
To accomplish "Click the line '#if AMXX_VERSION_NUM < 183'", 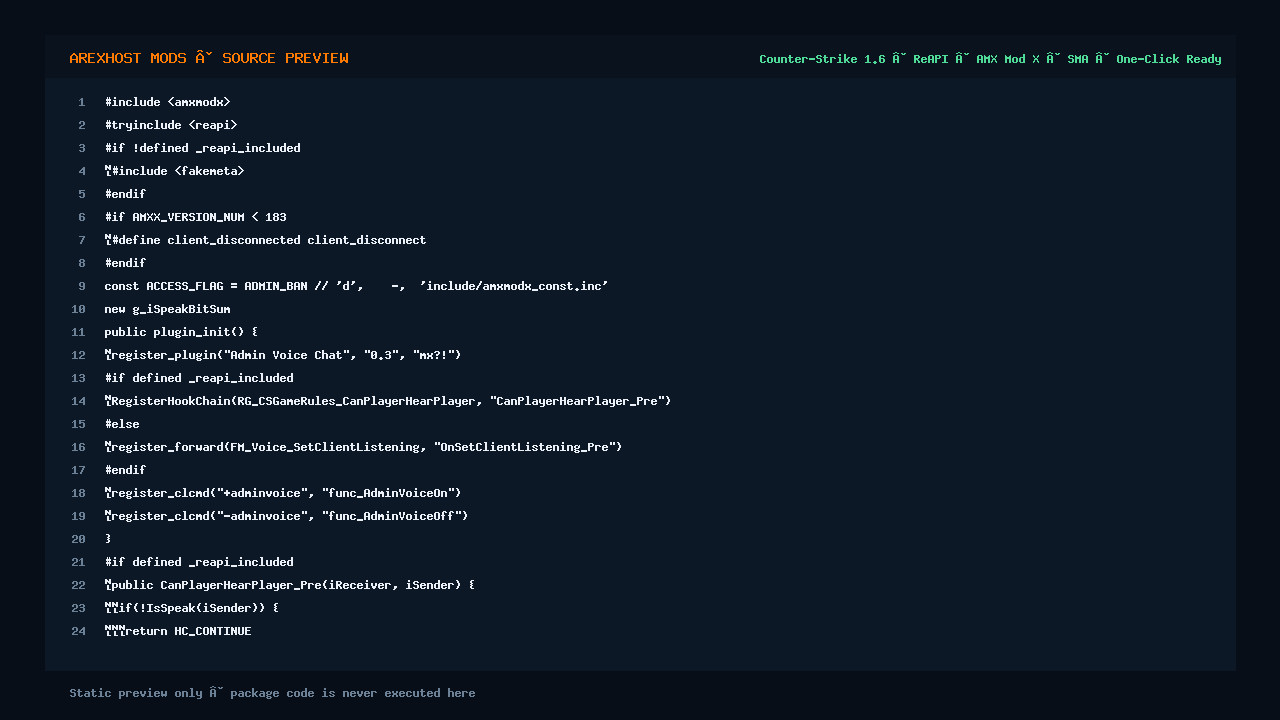I will click(195, 217).
